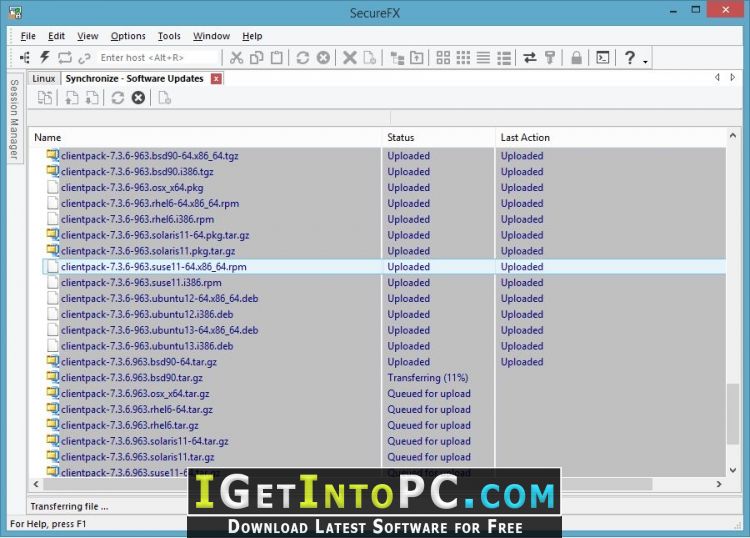Switch to Details view icon
Image resolution: width=750 pixels, height=538 pixels.
coord(504,58)
